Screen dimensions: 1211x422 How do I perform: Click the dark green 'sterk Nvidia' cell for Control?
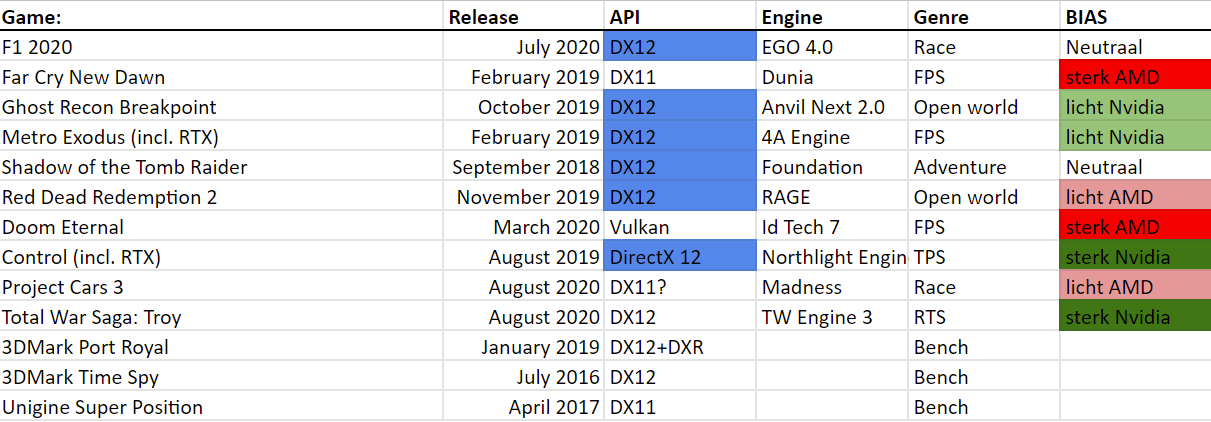point(1135,256)
